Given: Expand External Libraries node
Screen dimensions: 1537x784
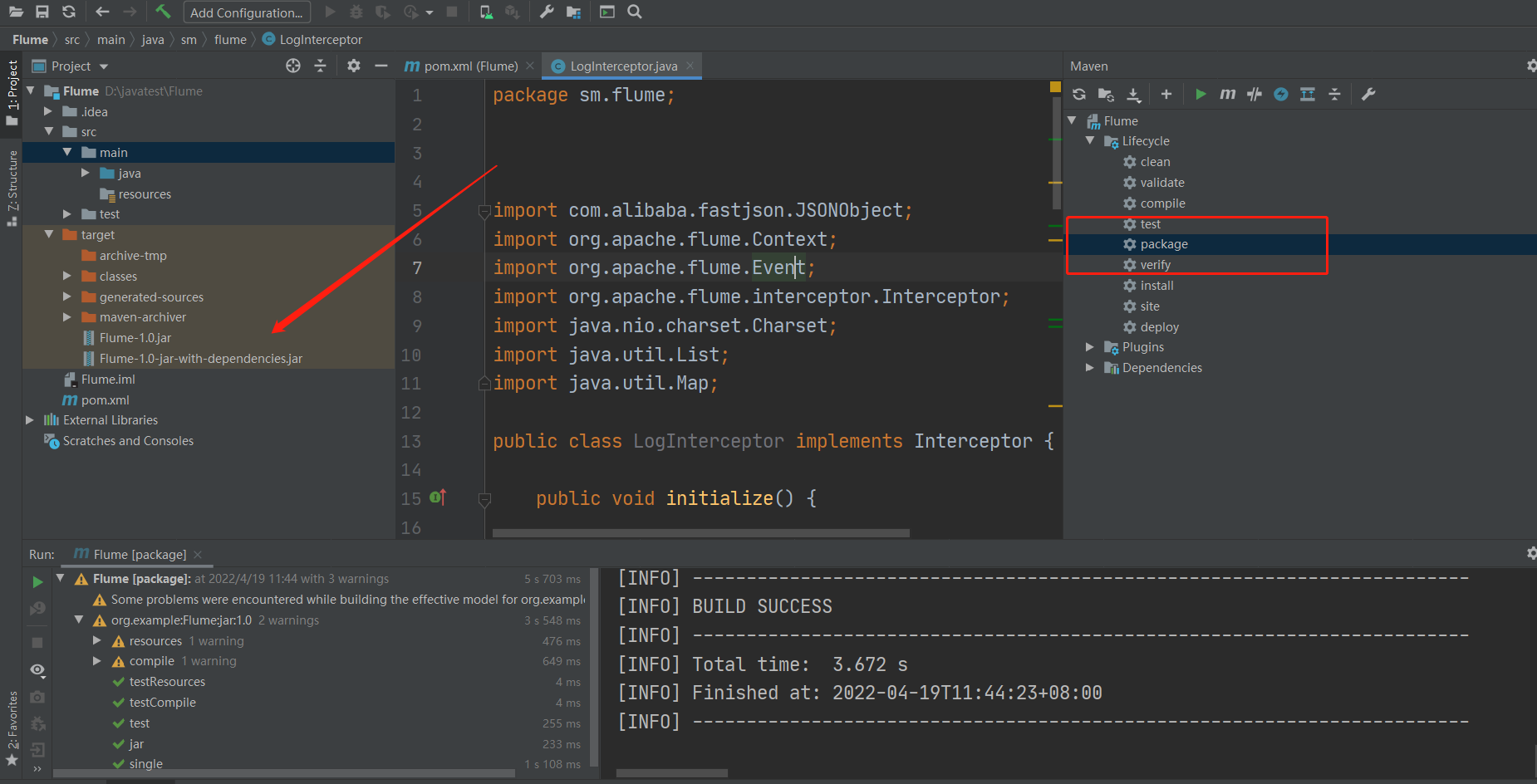Looking at the screenshot, I should [x=31, y=419].
